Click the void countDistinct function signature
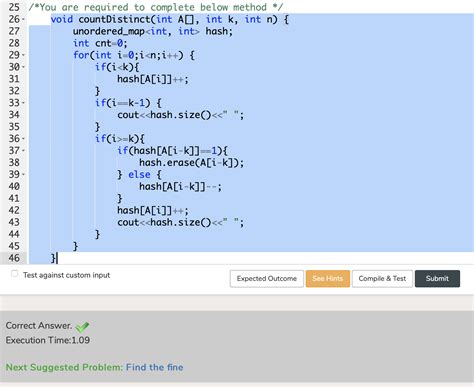Screen dimensions: 474x387 (170, 19)
